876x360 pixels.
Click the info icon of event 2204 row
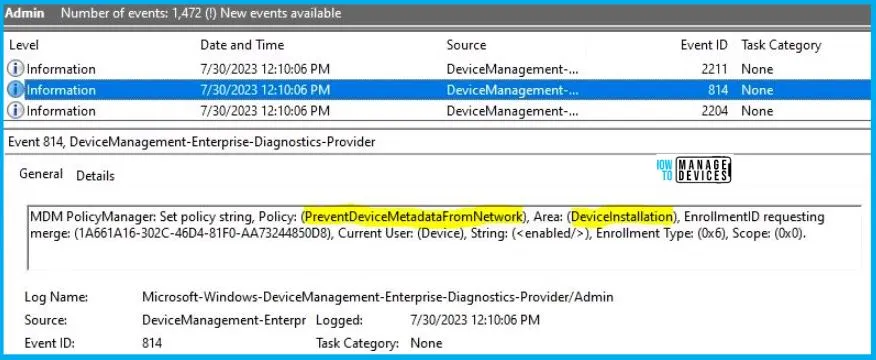[x=16, y=111]
